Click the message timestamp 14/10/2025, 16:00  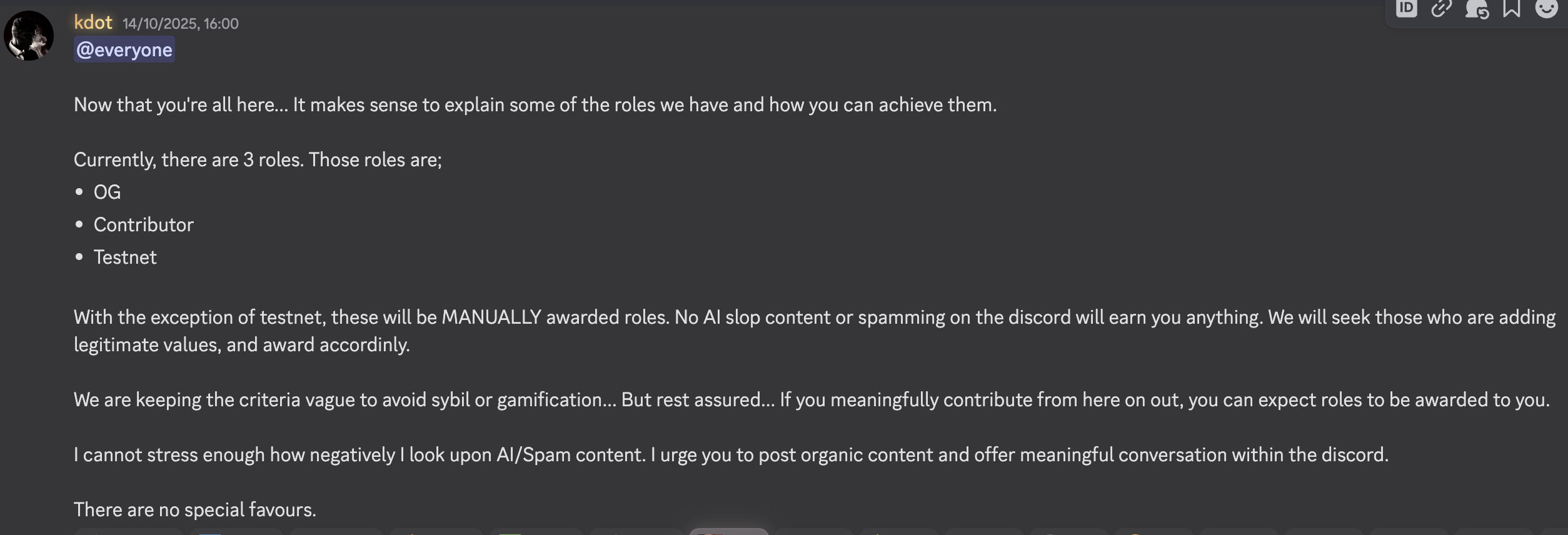click(180, 24)
